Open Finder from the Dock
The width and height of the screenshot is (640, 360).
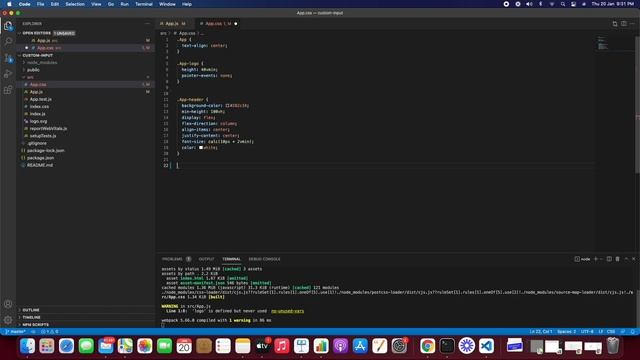[27, 346]
